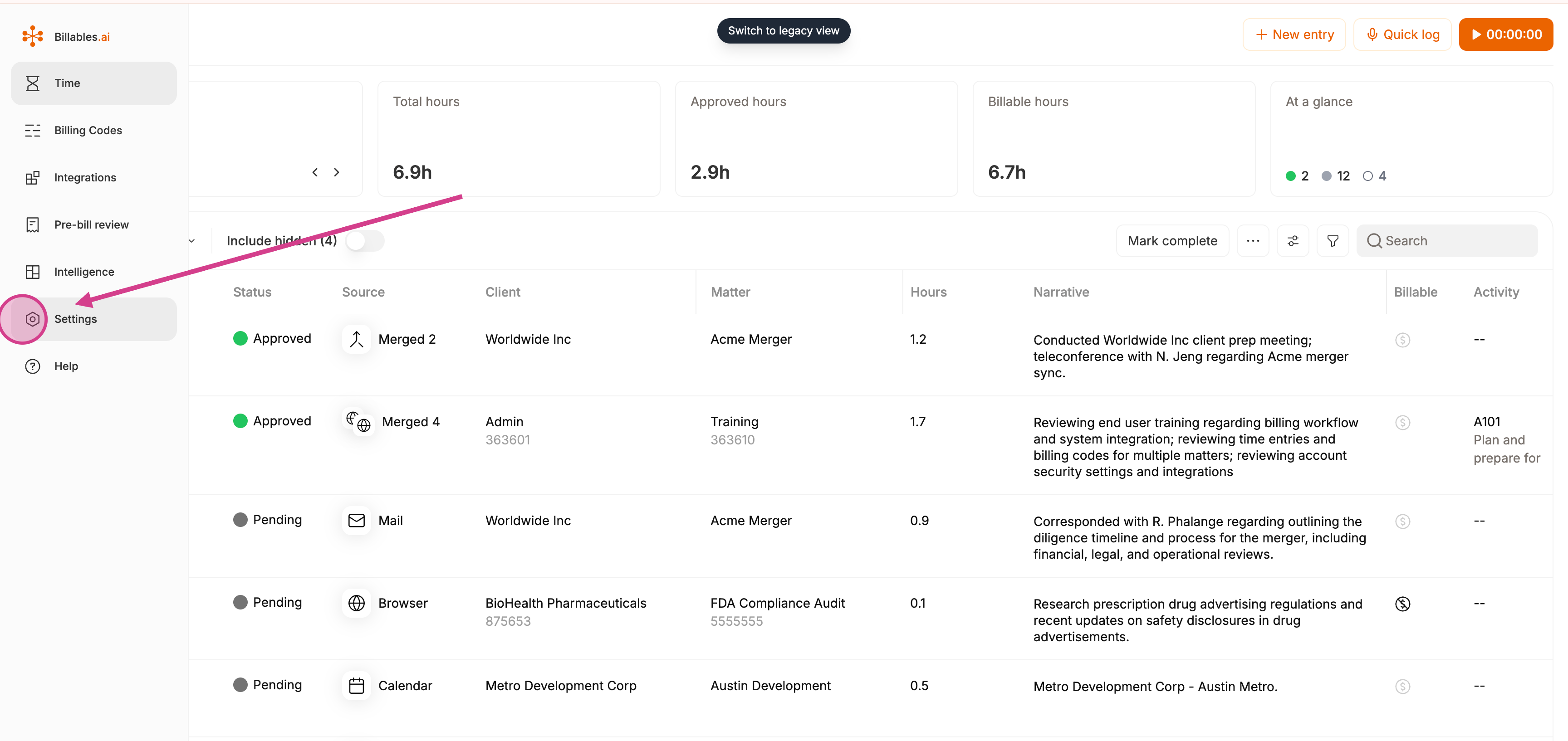Go to the next date period chevron
Image resolution: width=1568 pixels, height=741 pixels.
(337, 173)
